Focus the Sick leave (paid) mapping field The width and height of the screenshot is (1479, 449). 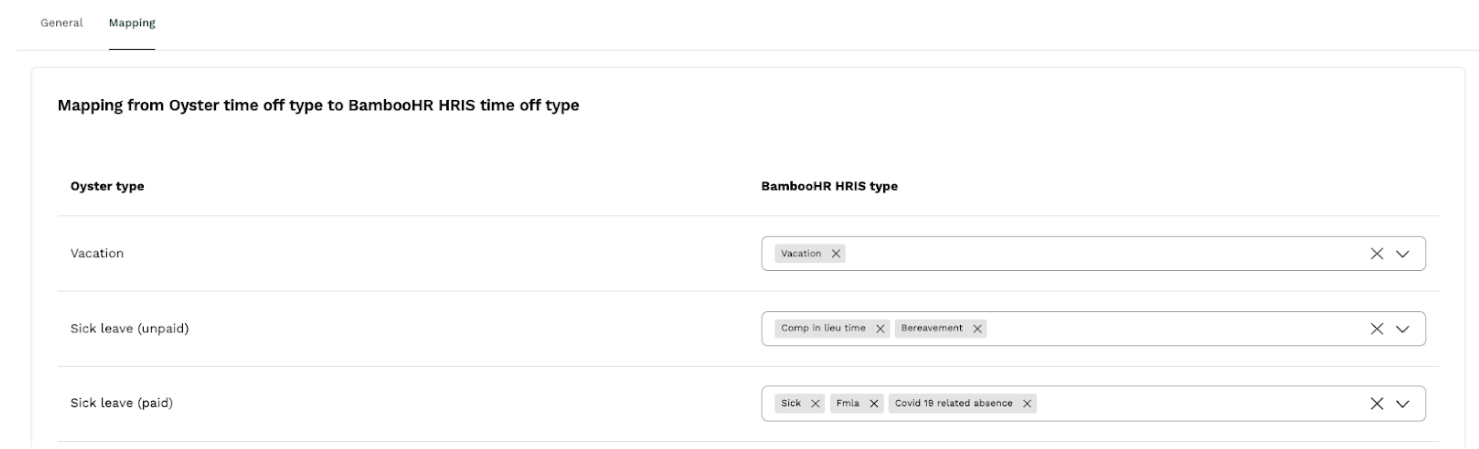[1093, 404]
